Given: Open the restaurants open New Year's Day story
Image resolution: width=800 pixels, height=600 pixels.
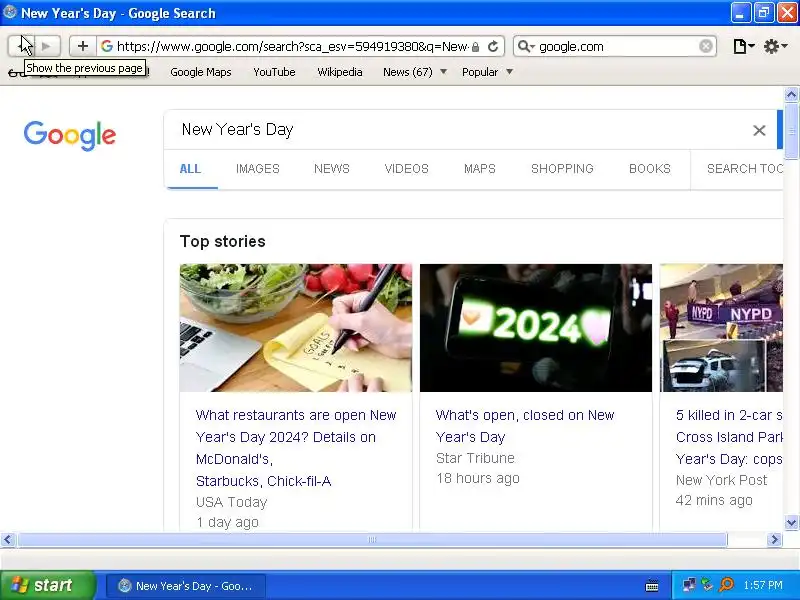Looking at the screenshot, I should click(296, 448).
